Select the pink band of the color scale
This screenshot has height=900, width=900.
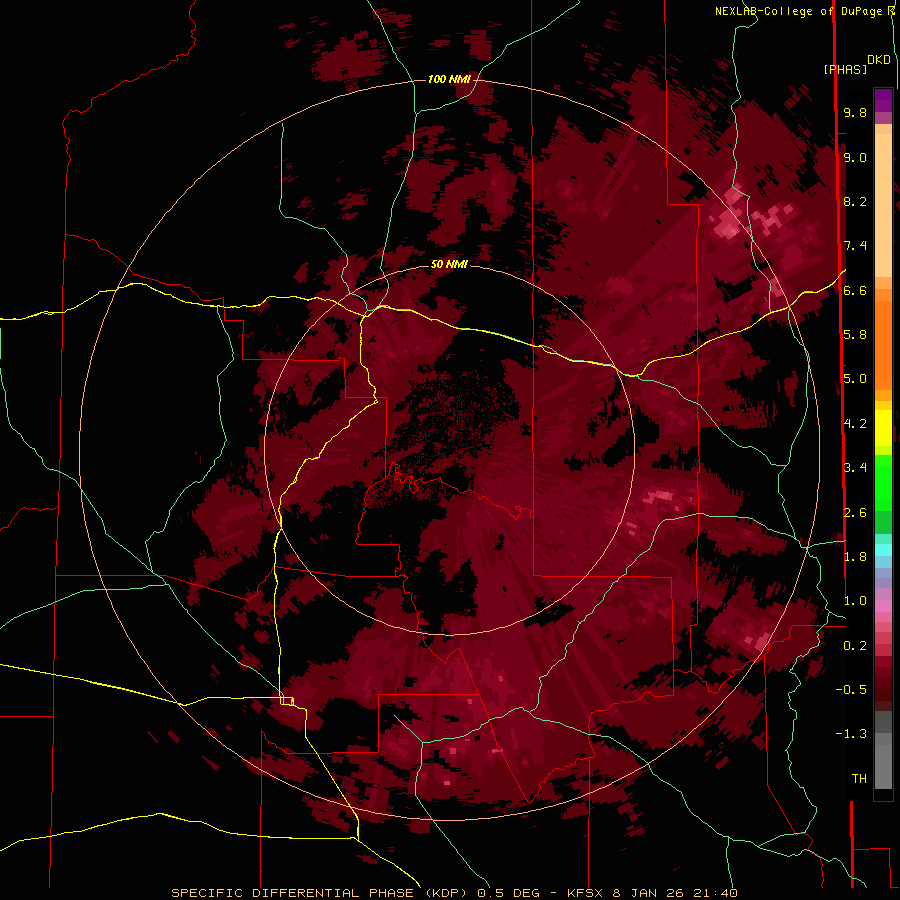point(883,606)
